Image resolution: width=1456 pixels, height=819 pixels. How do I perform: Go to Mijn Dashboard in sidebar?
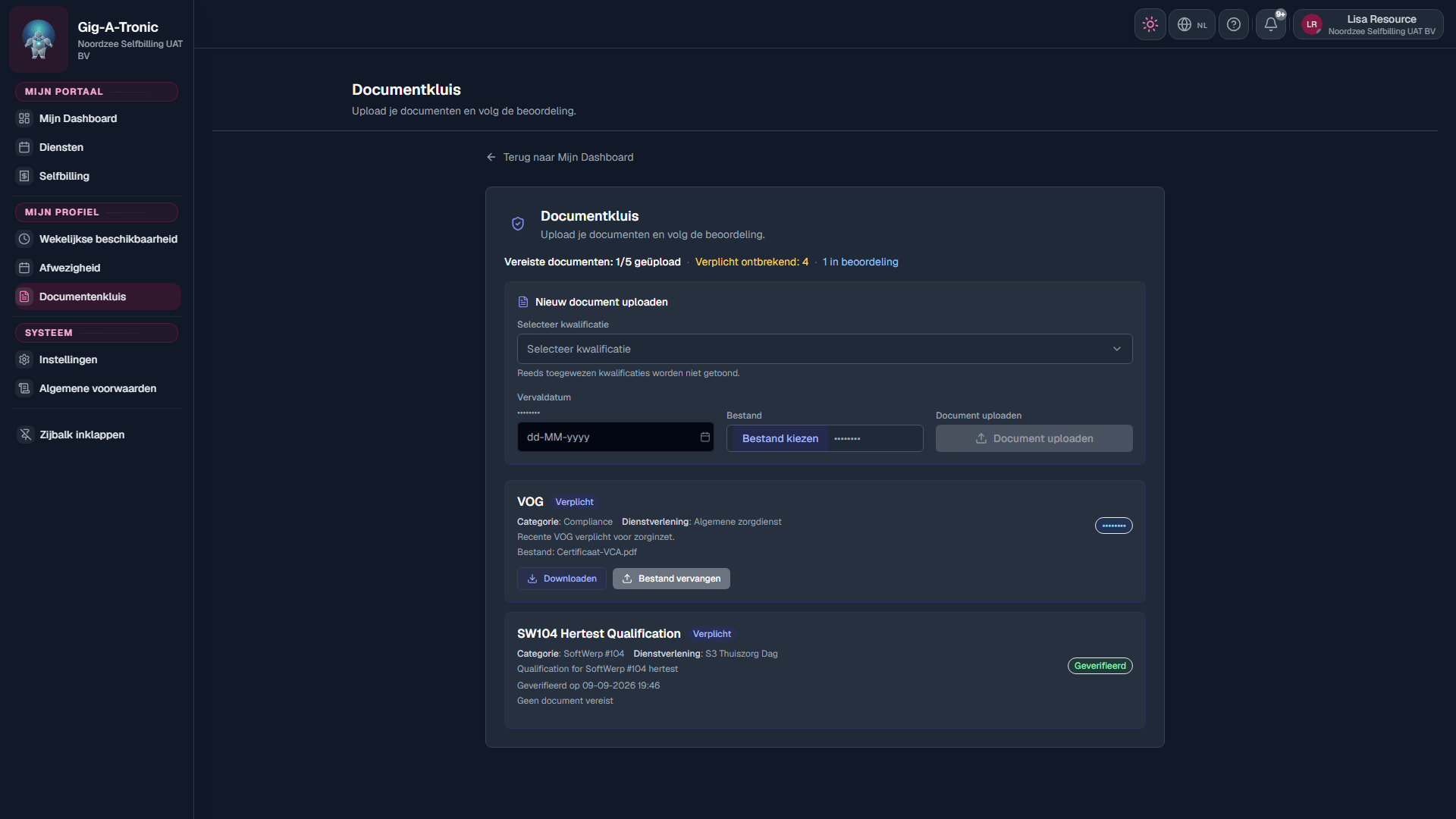click(x=98, y=118)
